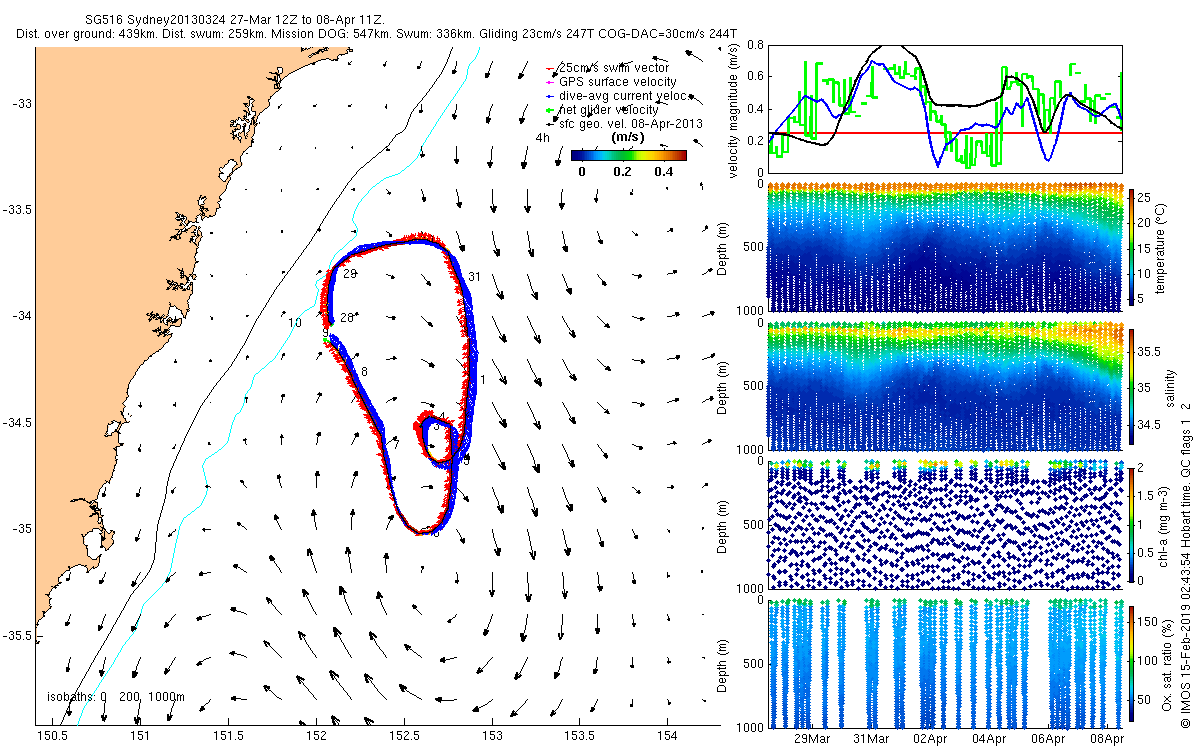
Task: Click day marker '8' on the glider track
Action: pyautogui.click(x=365, y=371)
